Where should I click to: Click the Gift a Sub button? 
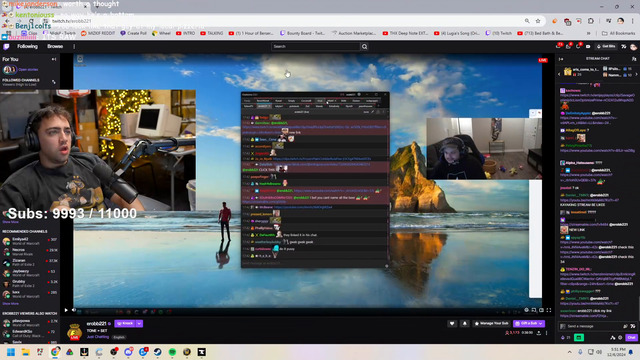(x=529, y=324)
